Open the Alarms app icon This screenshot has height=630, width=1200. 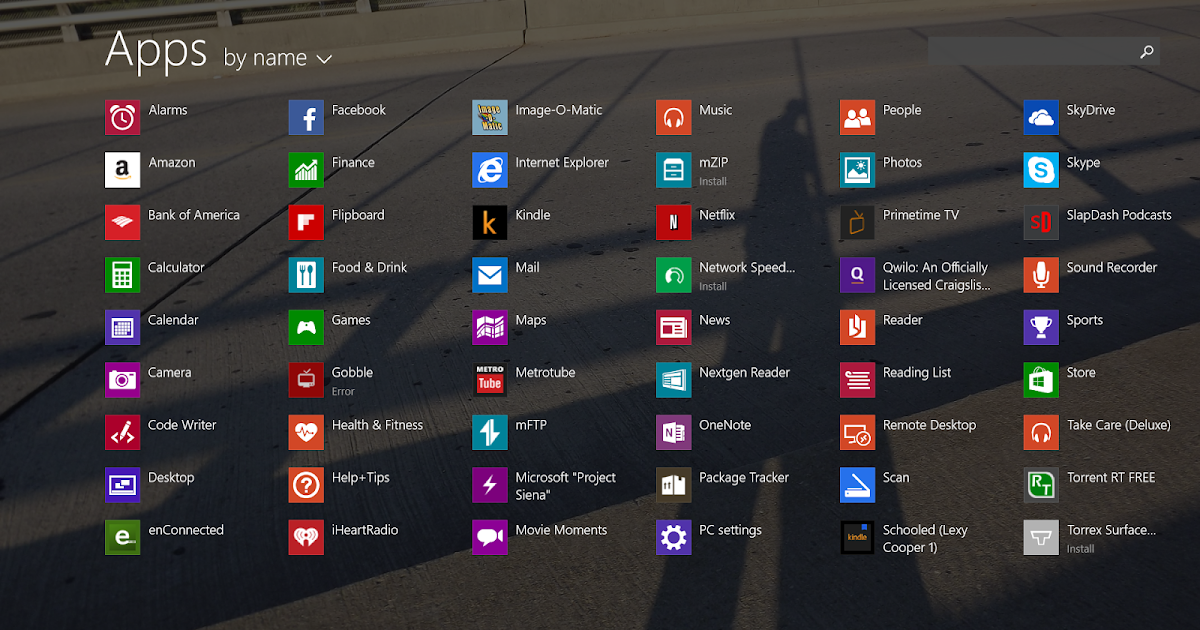click(122, 118)
